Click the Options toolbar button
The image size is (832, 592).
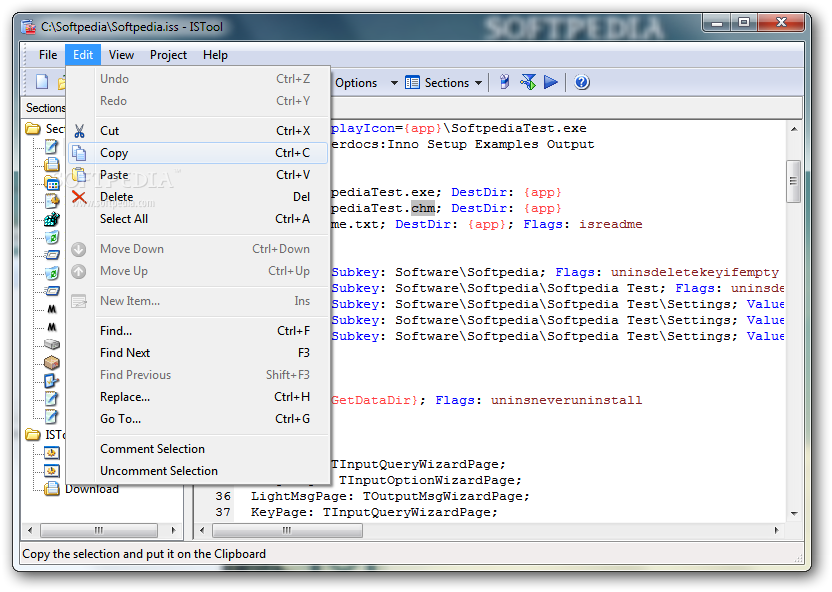tap(356, 83)
